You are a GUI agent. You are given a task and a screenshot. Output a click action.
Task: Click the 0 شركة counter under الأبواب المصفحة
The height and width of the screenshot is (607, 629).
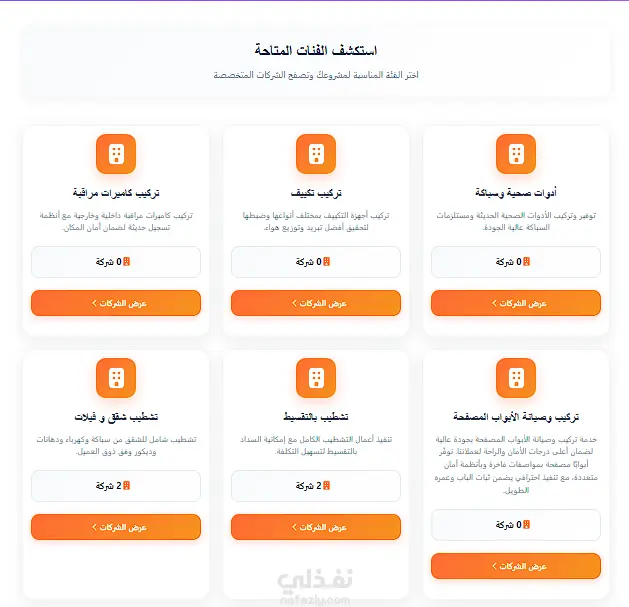[516, 525]
